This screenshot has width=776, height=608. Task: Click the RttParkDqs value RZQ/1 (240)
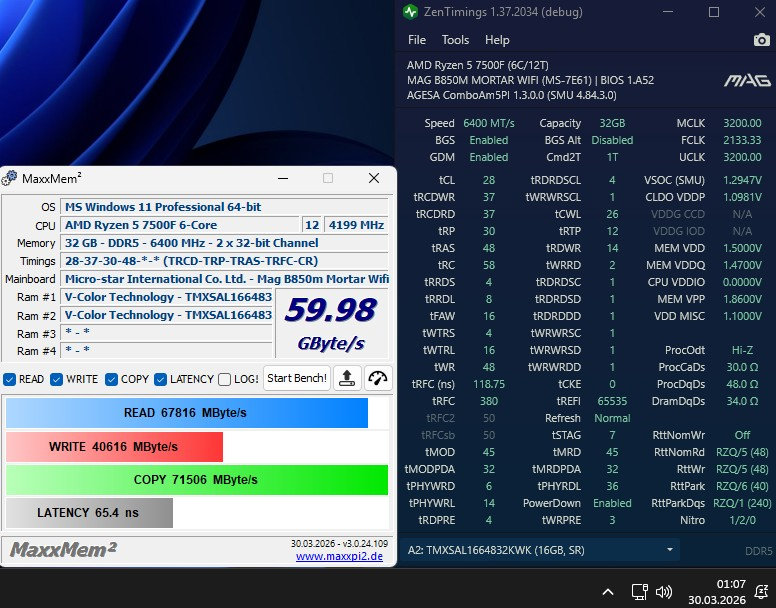click(x=742, y=503)
